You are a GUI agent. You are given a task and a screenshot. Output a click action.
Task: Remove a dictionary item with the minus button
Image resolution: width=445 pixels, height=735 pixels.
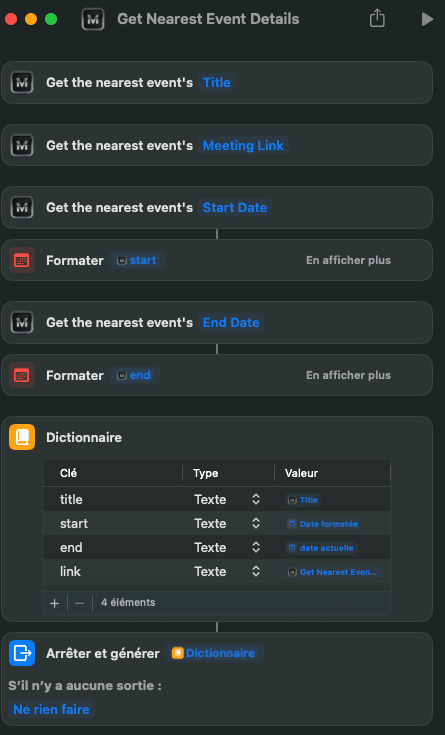point(79,603)
